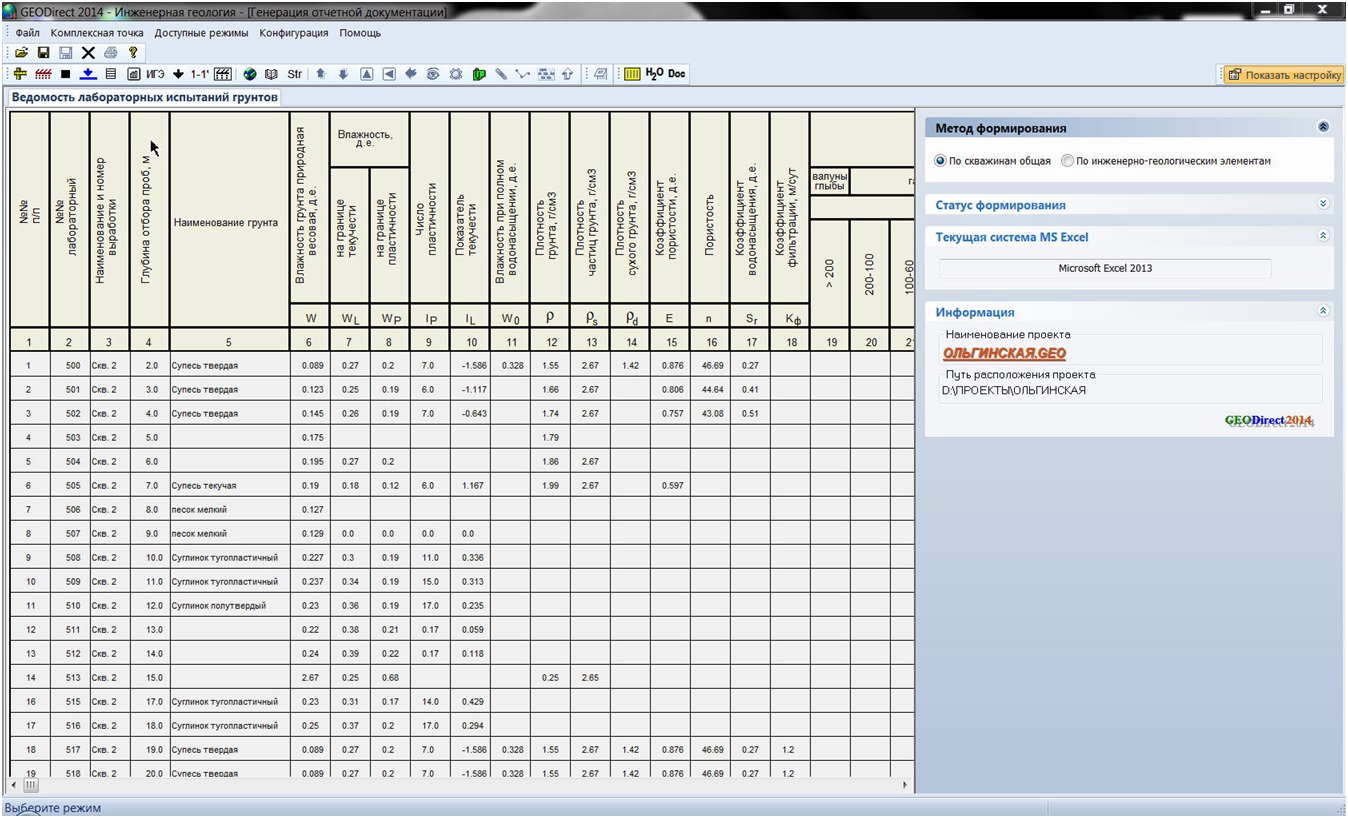The width and height of the screenshot is (1348, 818).
Task: Click the globe icon in toolbar
Action: (250, 74)
